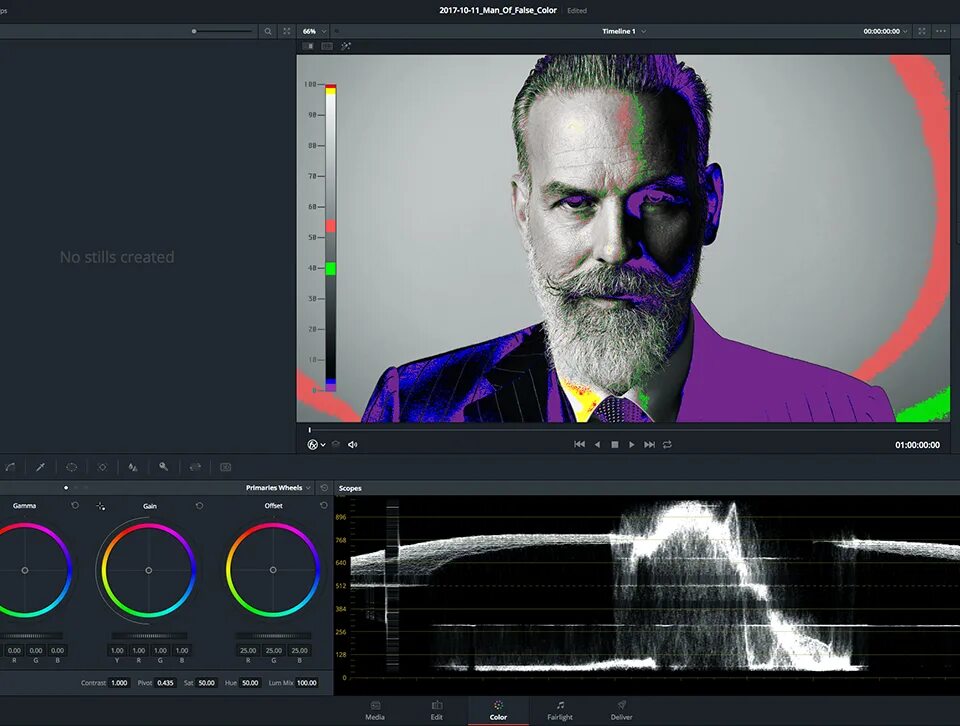
Task: Select the Qualifier eyedropper tool
Action: coord(40,467)
